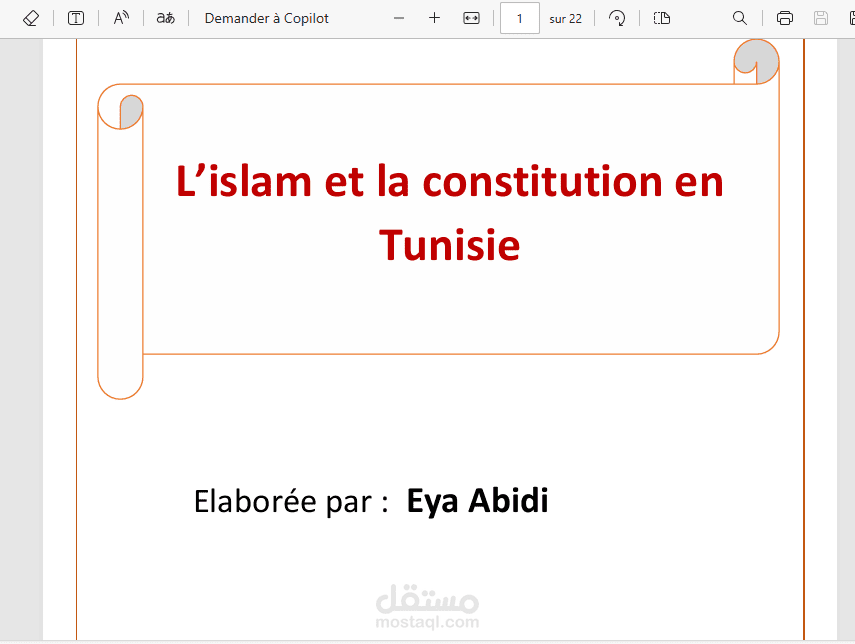Switch the page view layout
The image size is (855, 644).
pos(661,18)
